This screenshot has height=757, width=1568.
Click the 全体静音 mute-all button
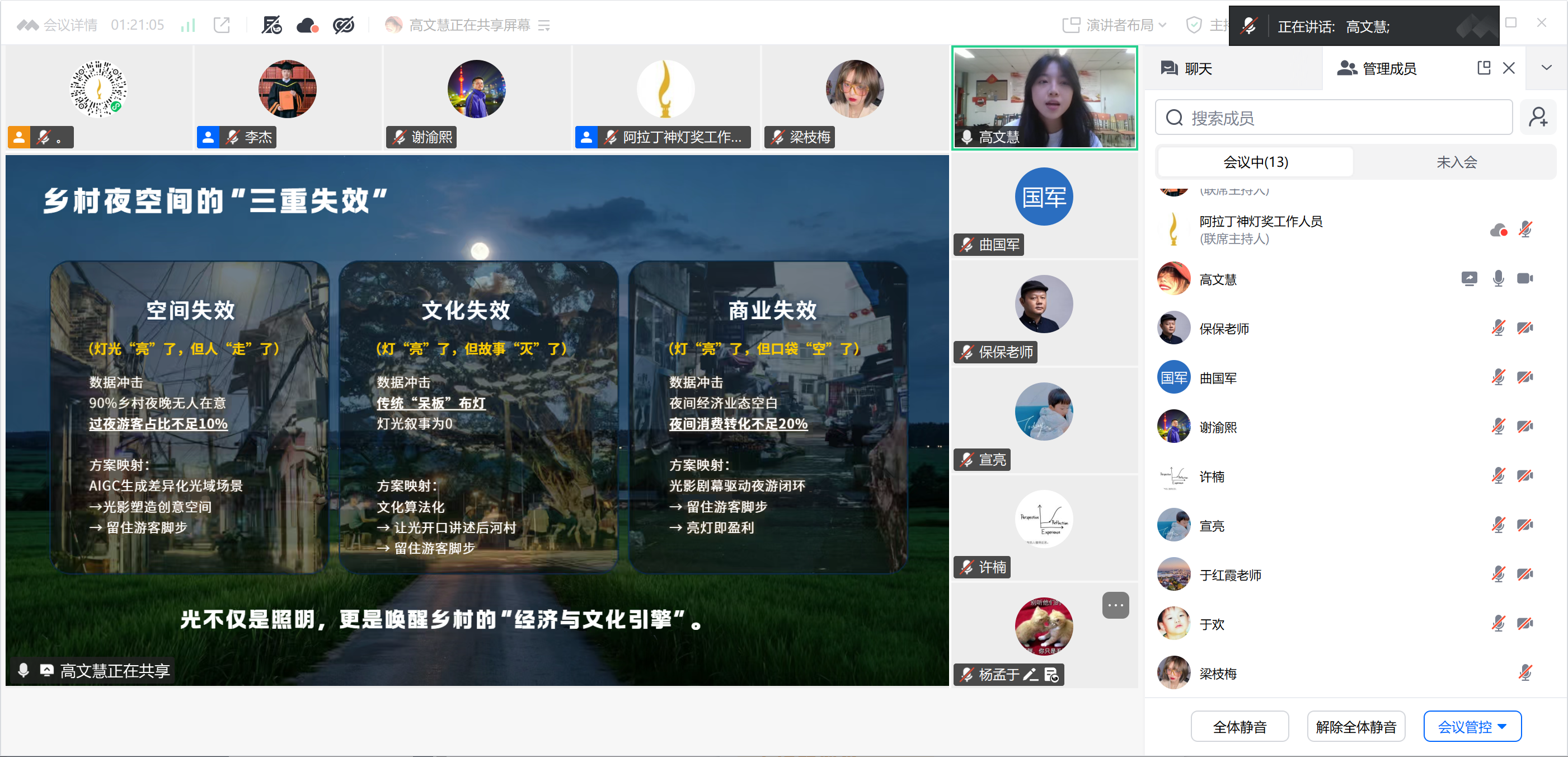(x=1240, y=726)
